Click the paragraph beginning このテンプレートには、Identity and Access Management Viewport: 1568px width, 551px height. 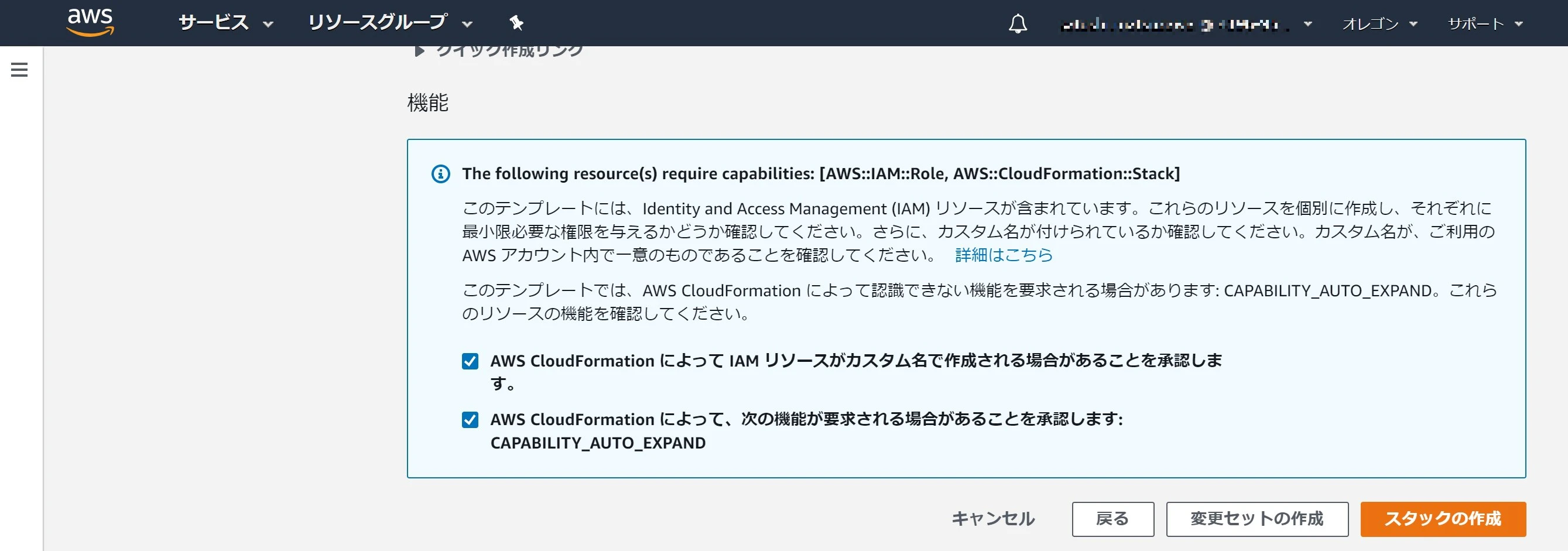[979, 231]
